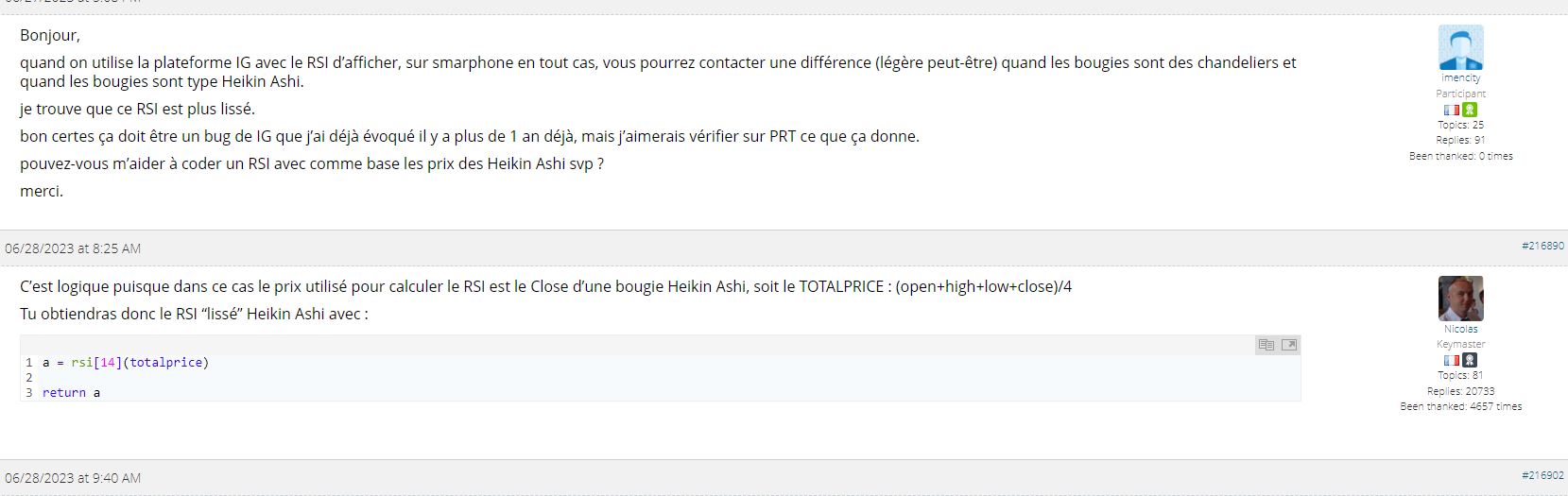Click the 'Replies: 20733' stat for Nicolas
This screenshot has height=496, width=1568.
point(1460,391)
